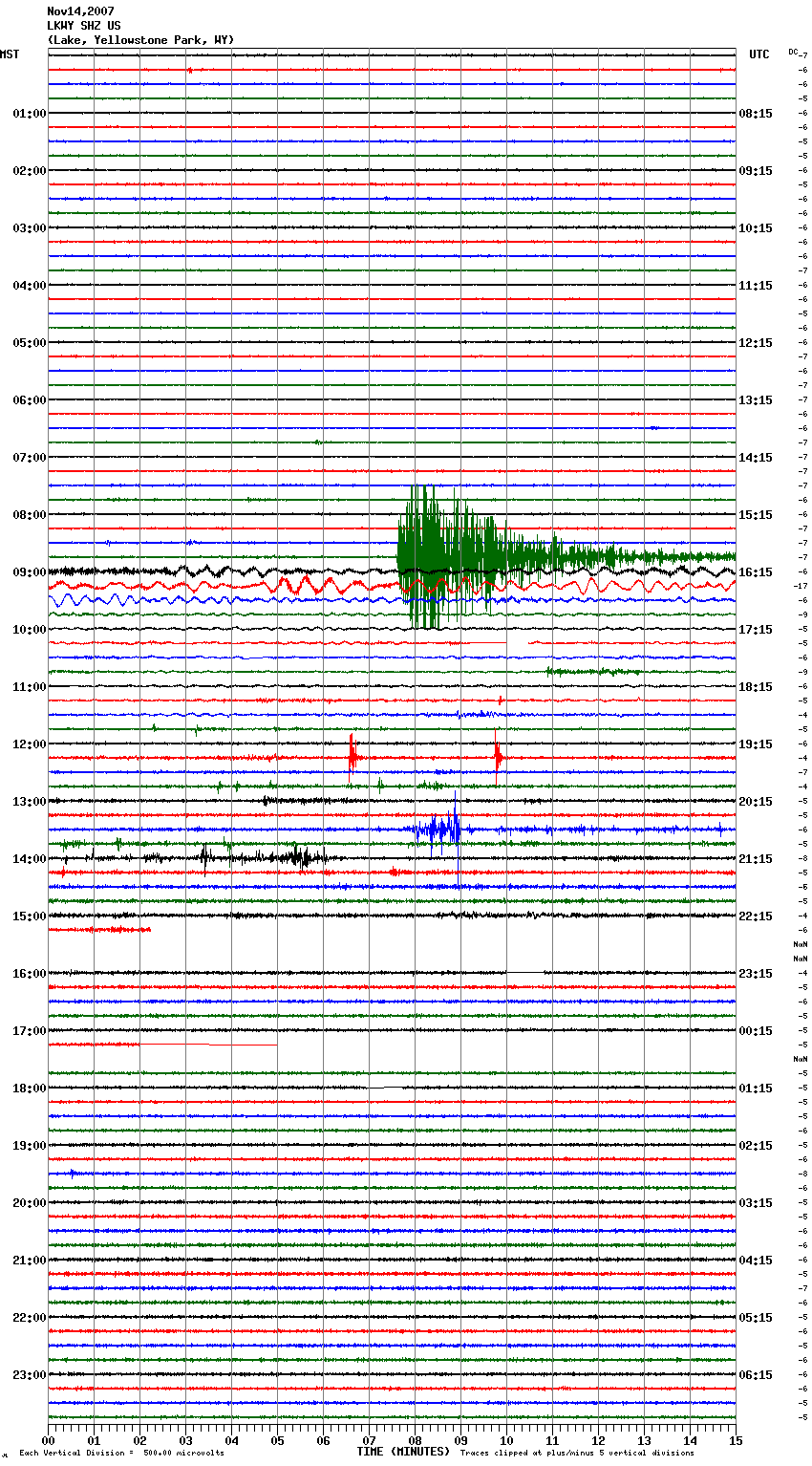Click the 05:15 UTC time label
This screenshot has width=812, height=1466.
(756, 1318)
